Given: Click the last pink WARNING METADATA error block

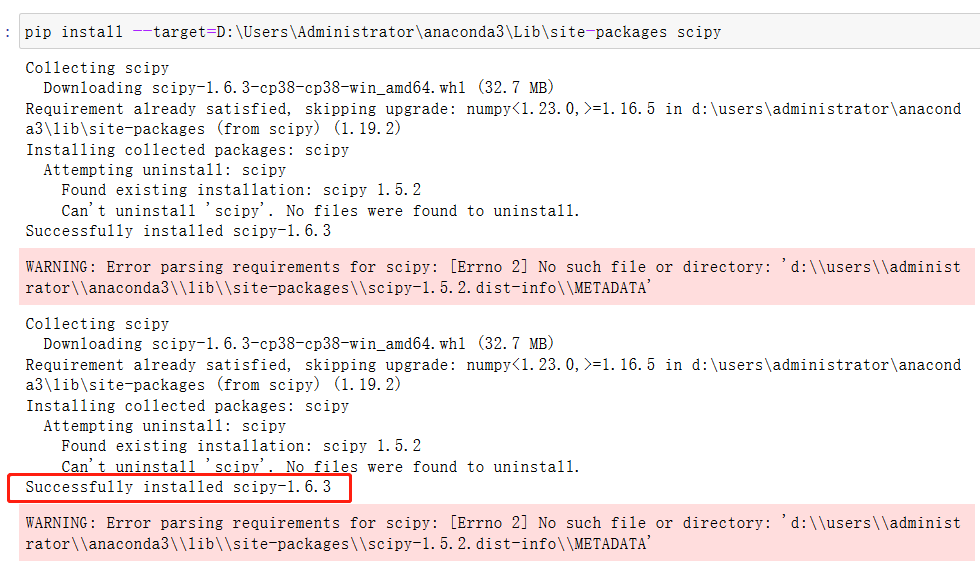Looking at the screenshot, I should (x=497, y=533).
